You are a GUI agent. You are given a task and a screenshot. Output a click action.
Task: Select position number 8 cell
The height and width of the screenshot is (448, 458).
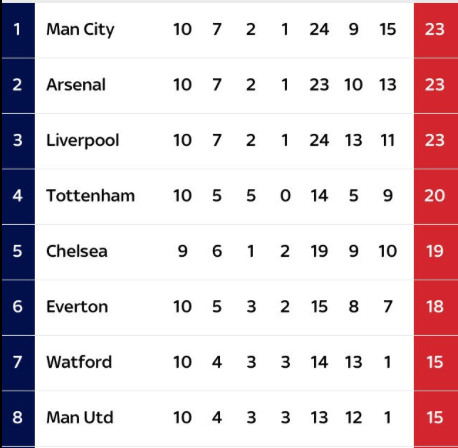[x=18, y=418]
